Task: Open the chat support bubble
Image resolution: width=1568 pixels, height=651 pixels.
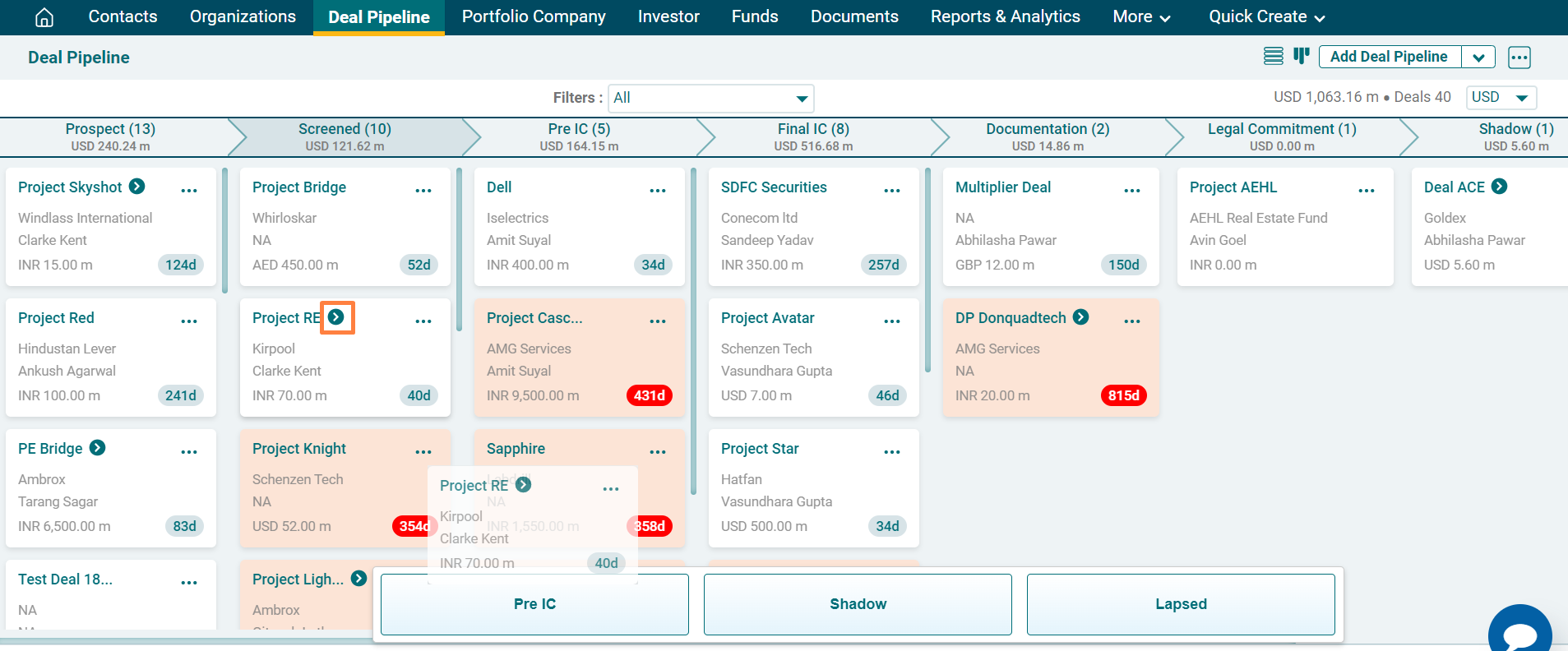Action: 1519,635
